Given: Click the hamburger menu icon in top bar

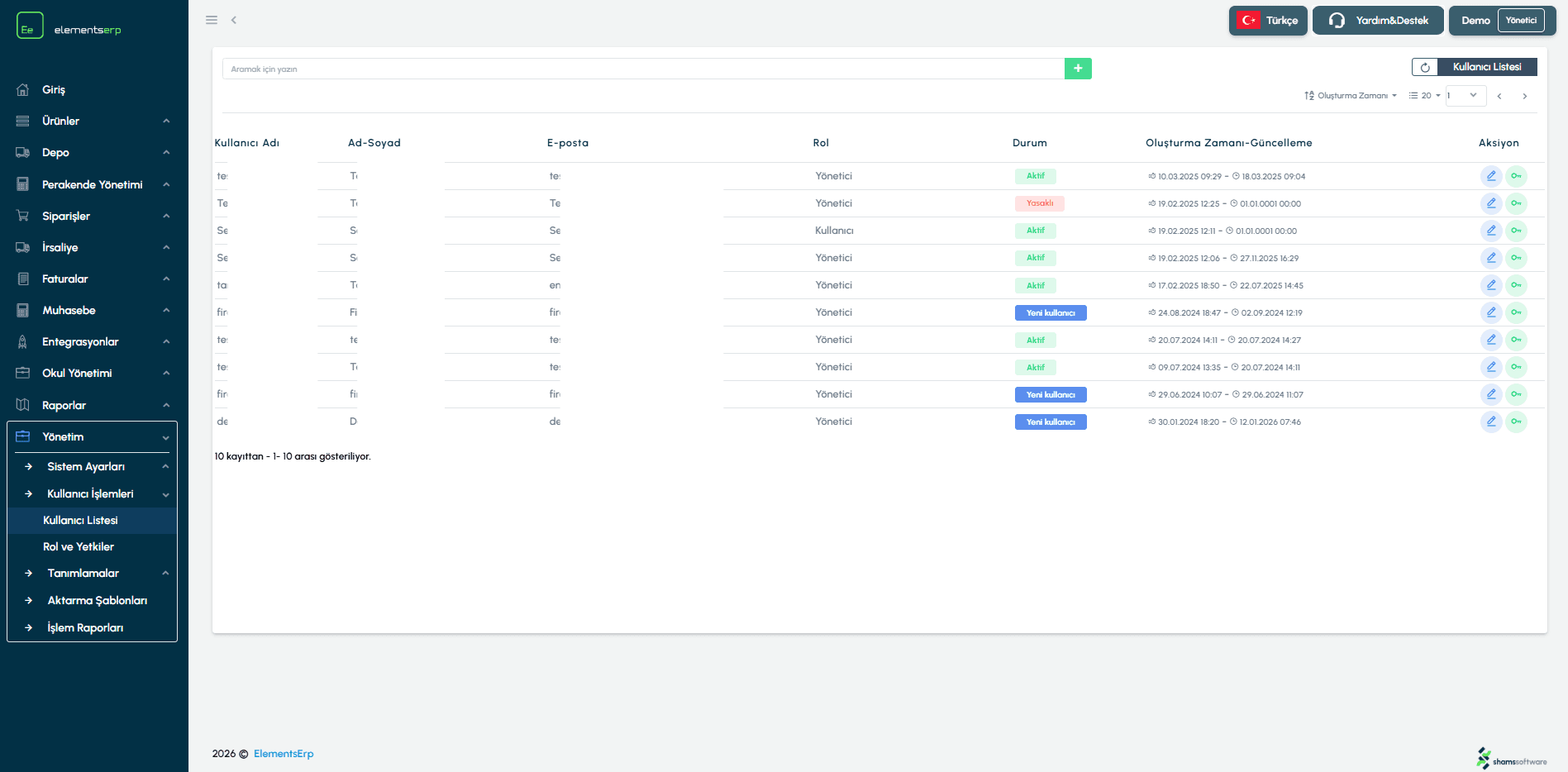Looking at the screenshot, I should click(x=212, y=20).
